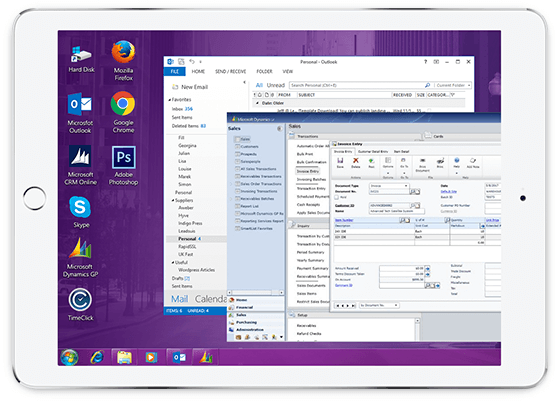Click the Outlook undo arrow in title bar
This screenshot has height=402, width=559.
click(192, 61)
